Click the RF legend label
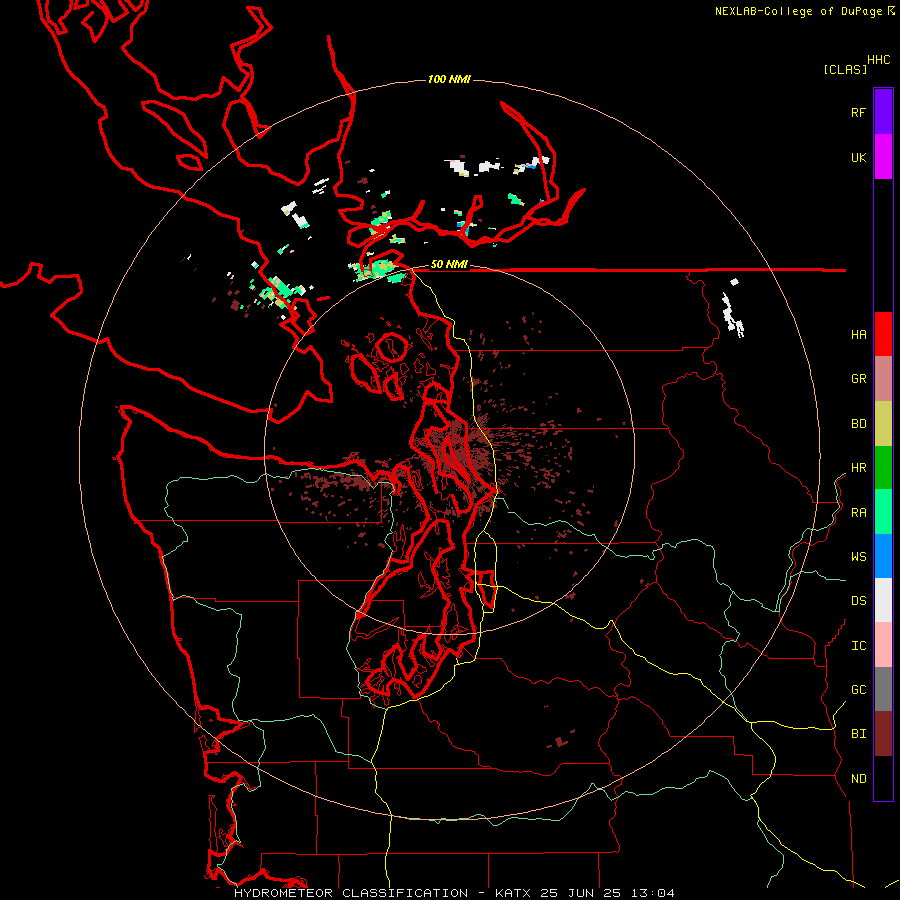This screenshot has height=900, width=900. [x=858, y=112]
